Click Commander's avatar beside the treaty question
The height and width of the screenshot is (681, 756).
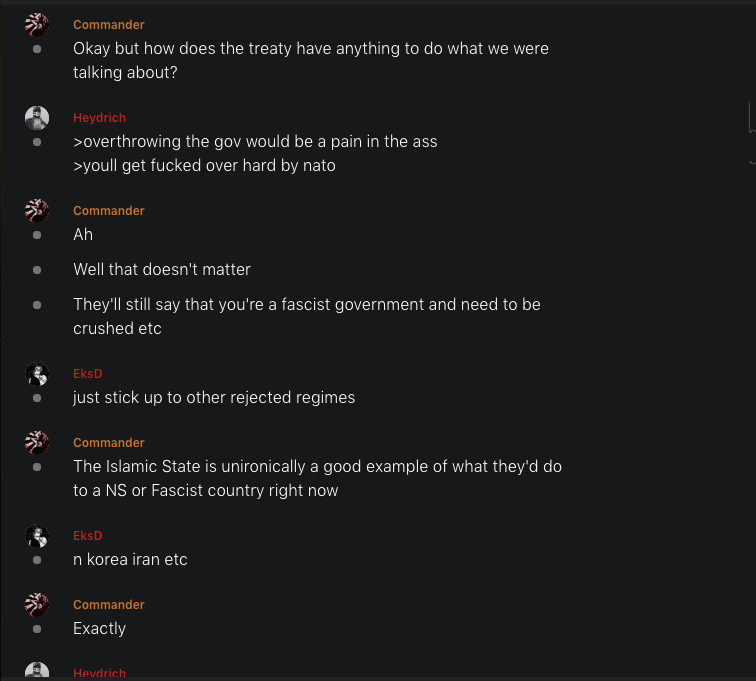point(37,25)
